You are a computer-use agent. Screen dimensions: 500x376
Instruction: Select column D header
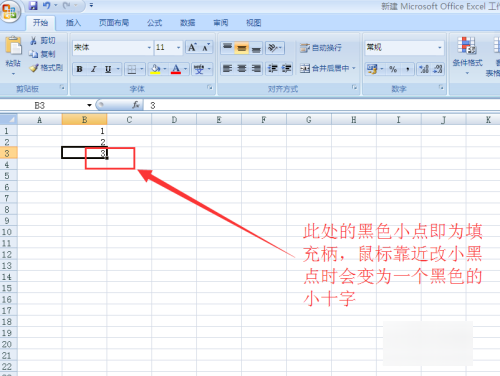[x=174, y=120]
